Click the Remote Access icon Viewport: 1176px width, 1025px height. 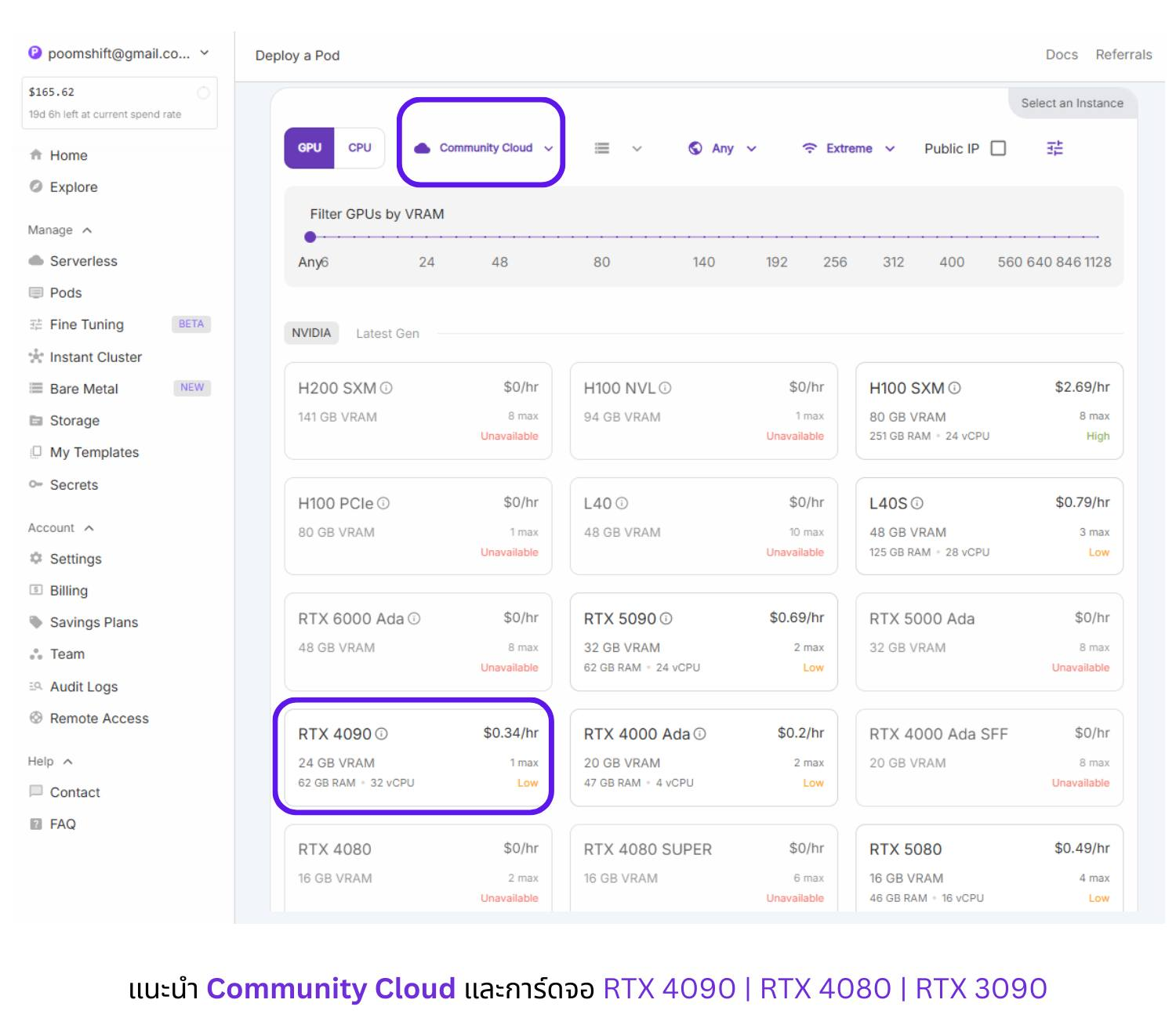point(35,718)
